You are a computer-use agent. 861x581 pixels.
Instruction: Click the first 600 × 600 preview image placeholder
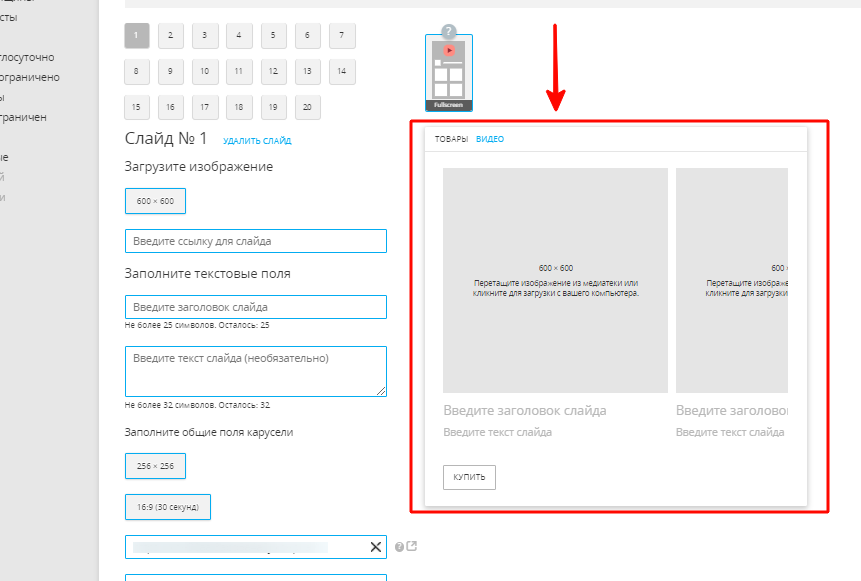point(555,280)
